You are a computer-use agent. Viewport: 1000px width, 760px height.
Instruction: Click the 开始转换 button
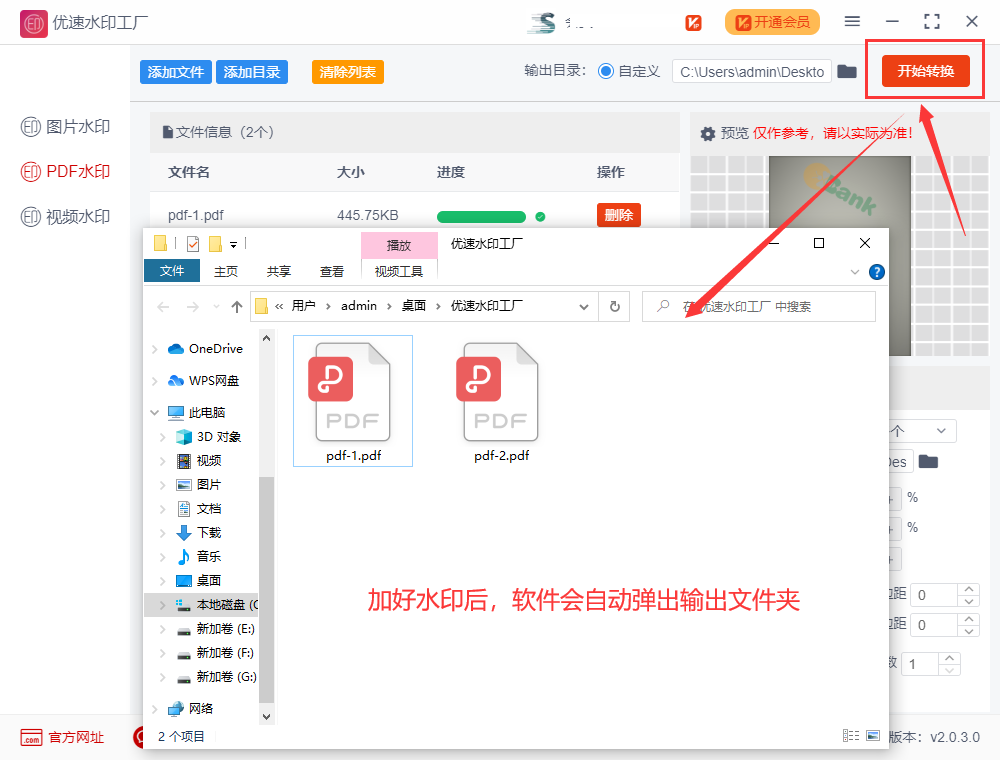925,71
